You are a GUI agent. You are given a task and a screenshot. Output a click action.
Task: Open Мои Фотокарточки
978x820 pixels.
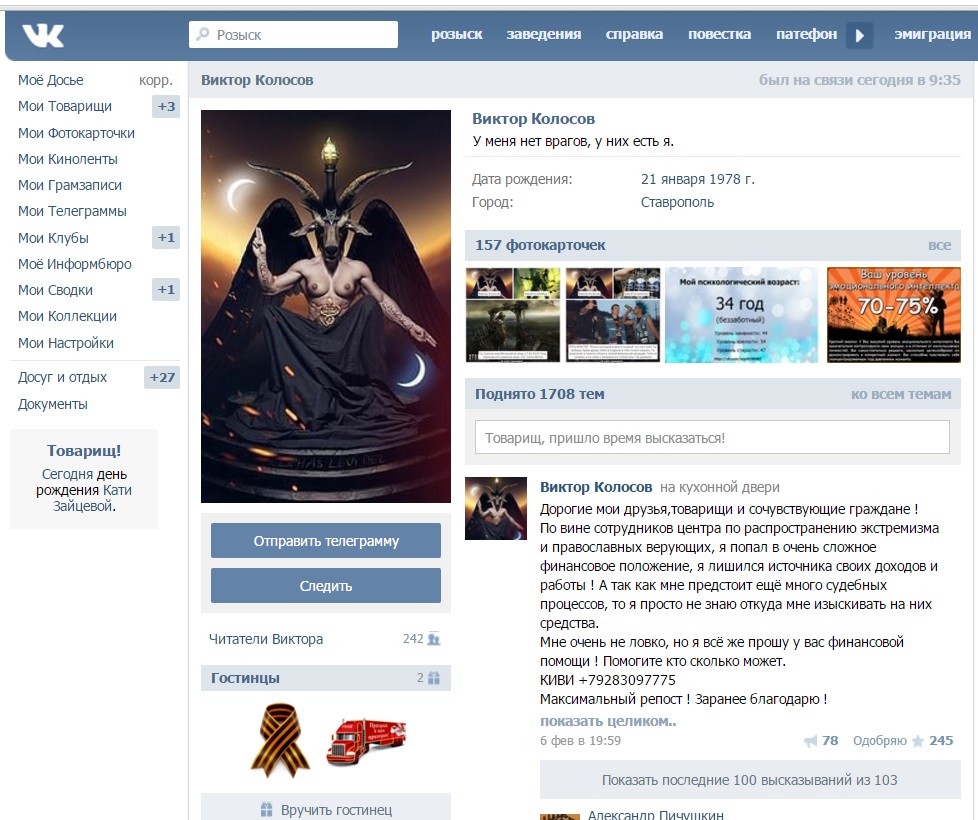76,133
